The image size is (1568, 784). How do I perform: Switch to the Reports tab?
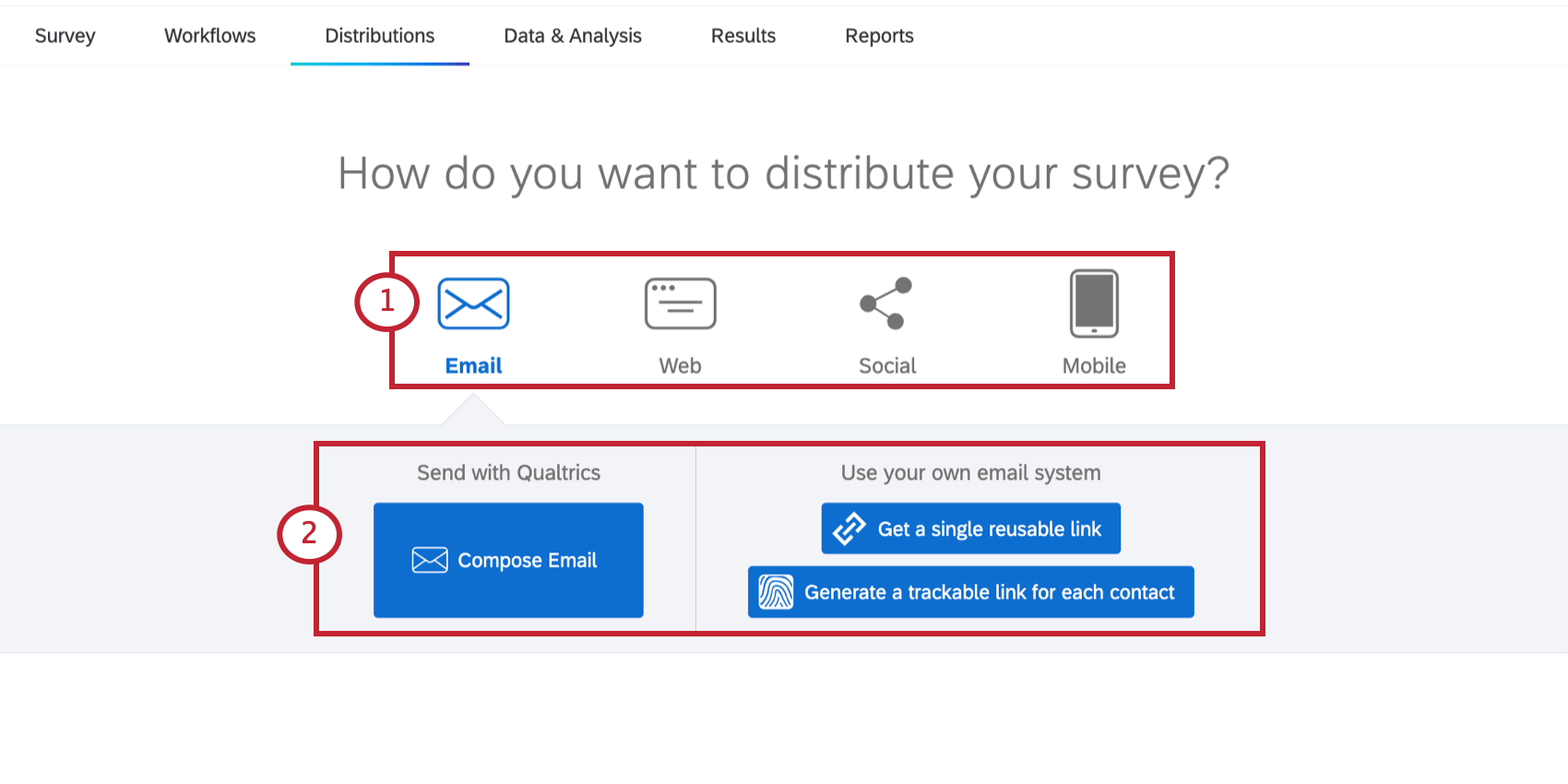(879, 36)
